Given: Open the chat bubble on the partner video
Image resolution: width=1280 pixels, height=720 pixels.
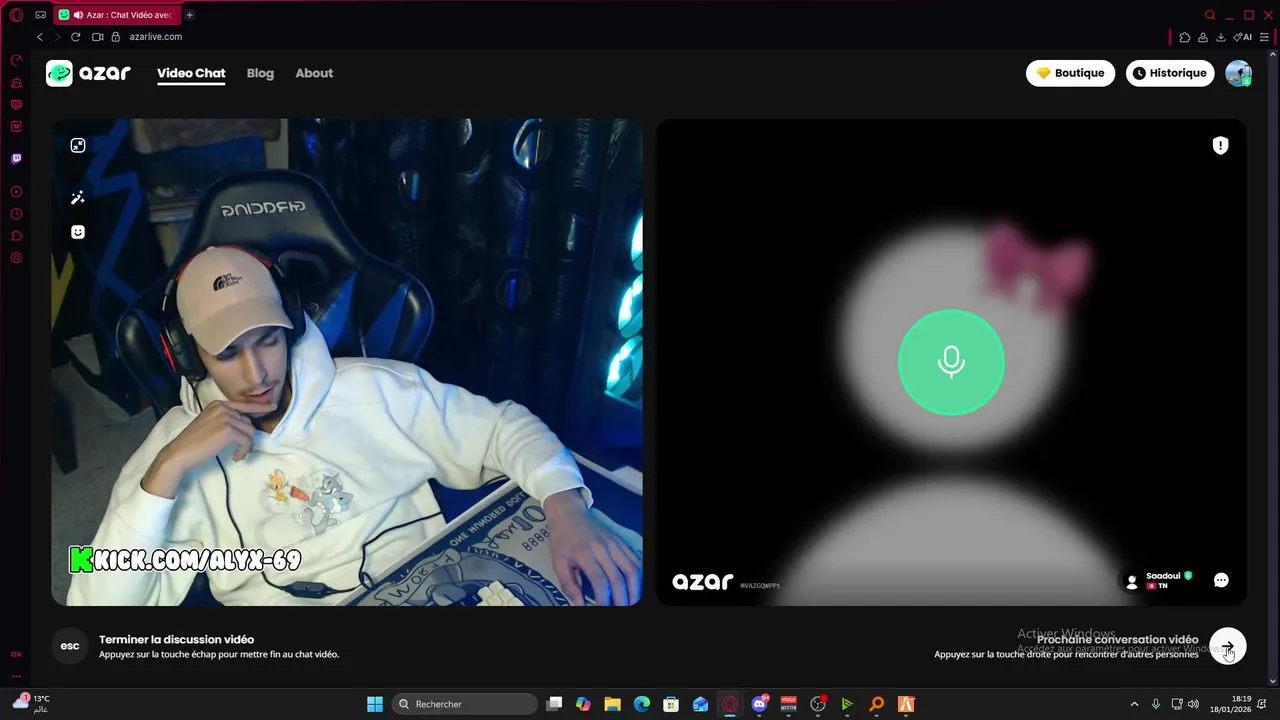Looking at the screenshot, I should click(1221, 580).
